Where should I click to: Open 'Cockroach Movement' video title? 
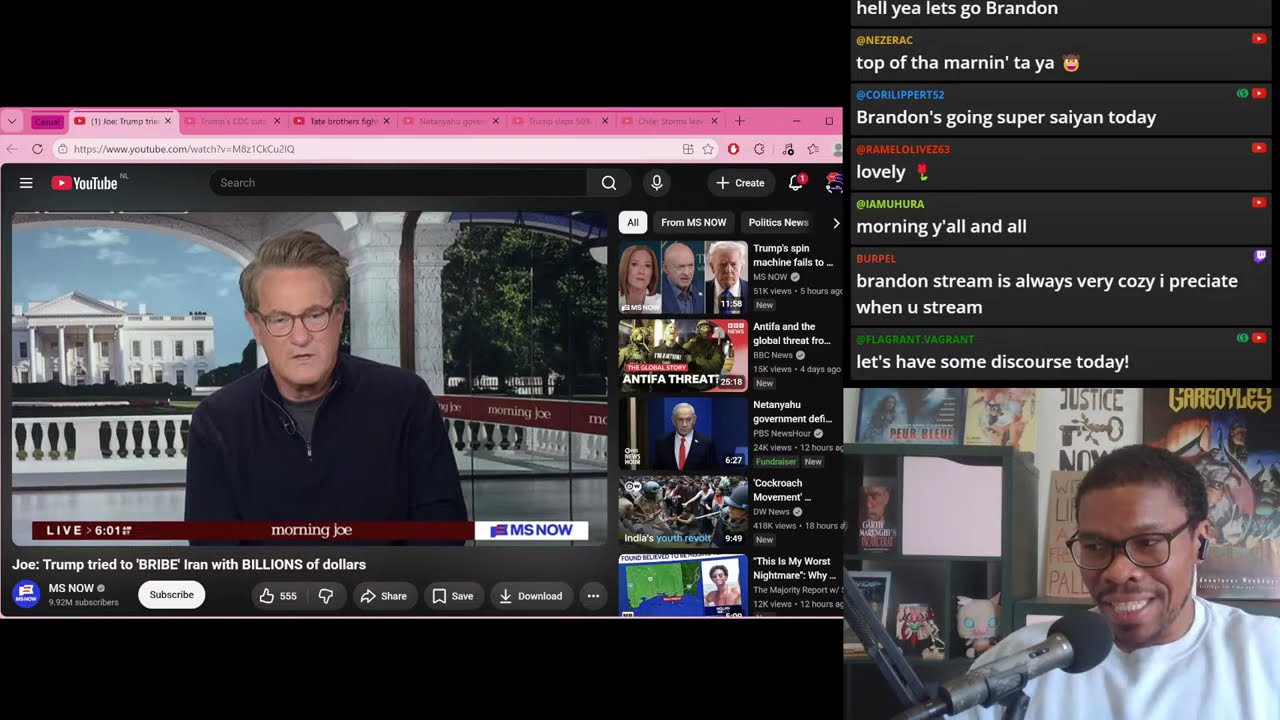782,490
